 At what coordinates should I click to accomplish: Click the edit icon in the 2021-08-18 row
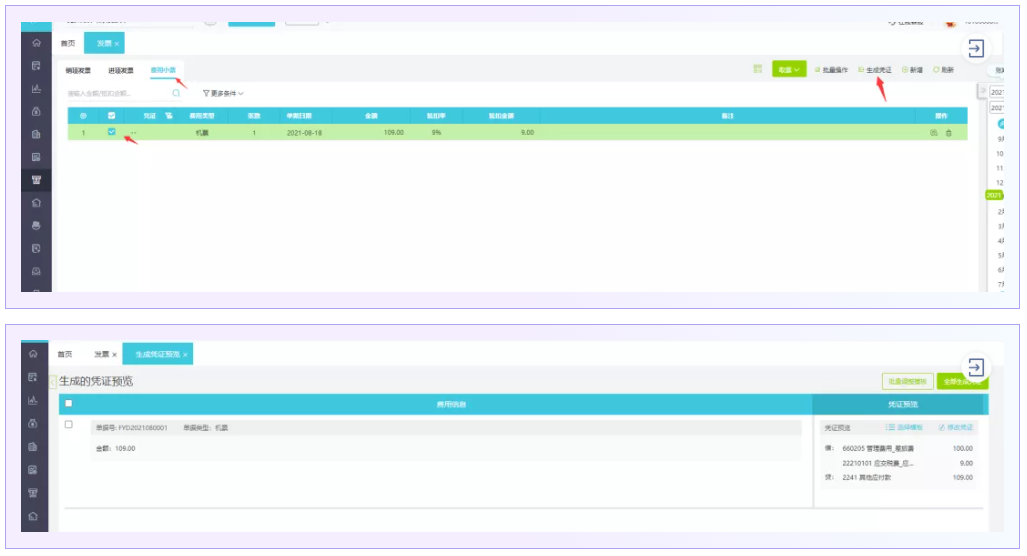933,133
